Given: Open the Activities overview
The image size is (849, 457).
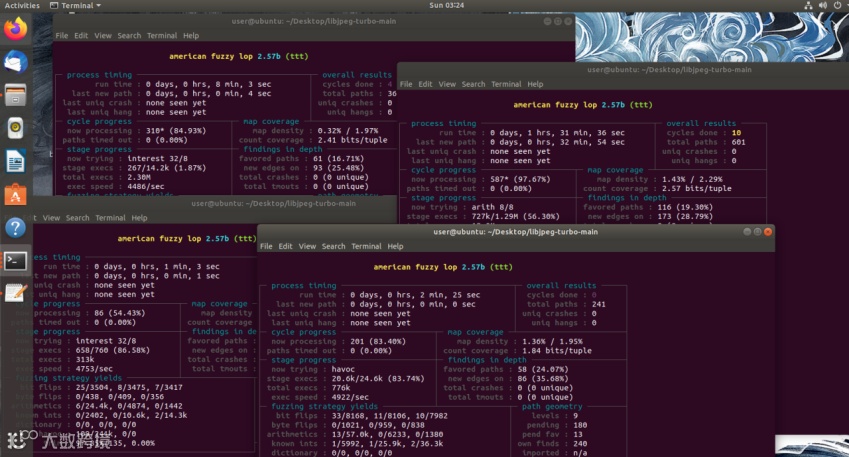Looking at the screenshot, I should point(22,5).
